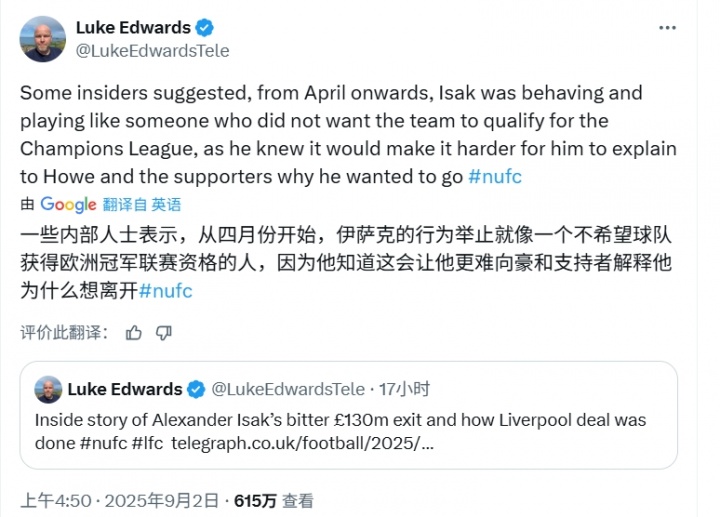
Task: Open the Luke Edwards display name at top
Action: 135,28
